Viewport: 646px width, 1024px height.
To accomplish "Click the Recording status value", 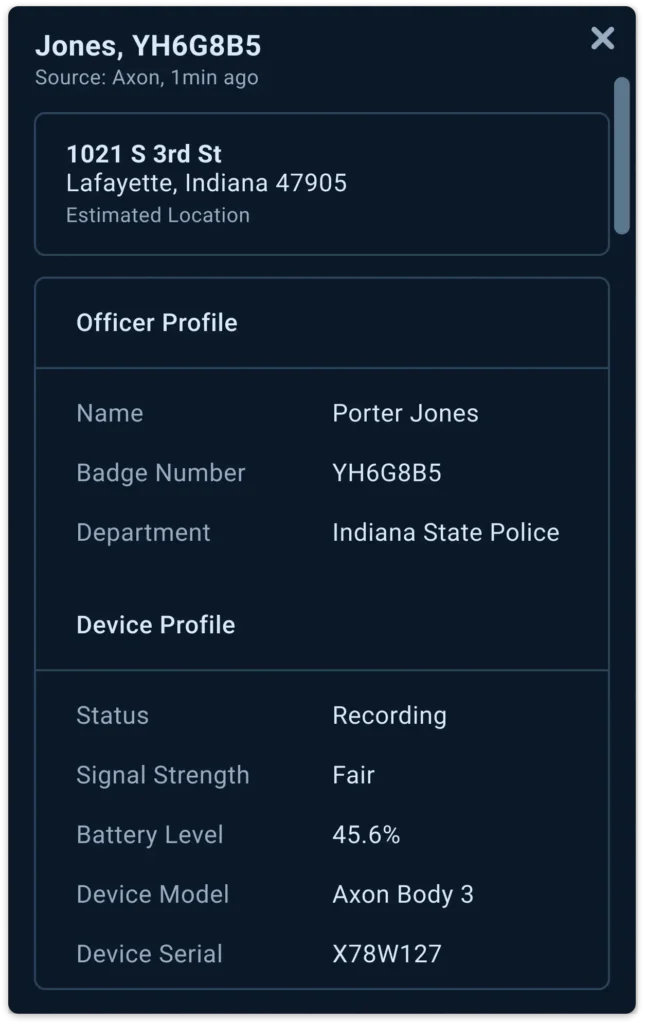I will click(389, 715).
